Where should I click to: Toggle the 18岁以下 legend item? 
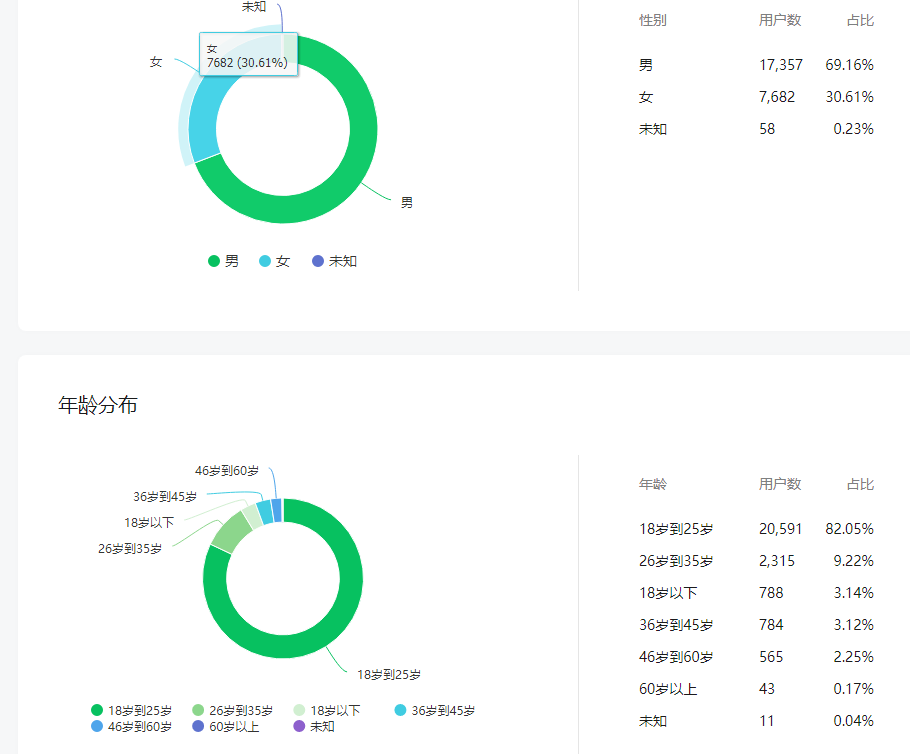pyautogui.click(x=327, y=710)
